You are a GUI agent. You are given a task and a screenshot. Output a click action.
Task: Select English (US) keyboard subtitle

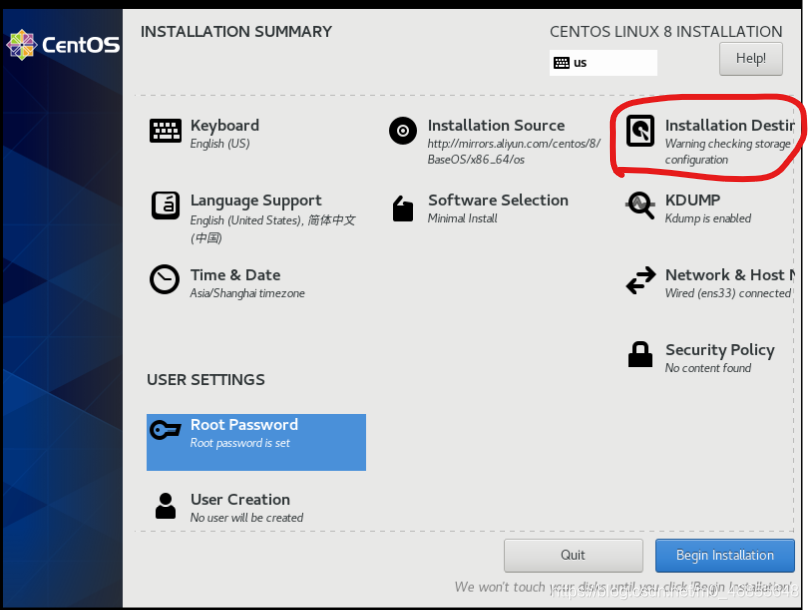(220, 143)
